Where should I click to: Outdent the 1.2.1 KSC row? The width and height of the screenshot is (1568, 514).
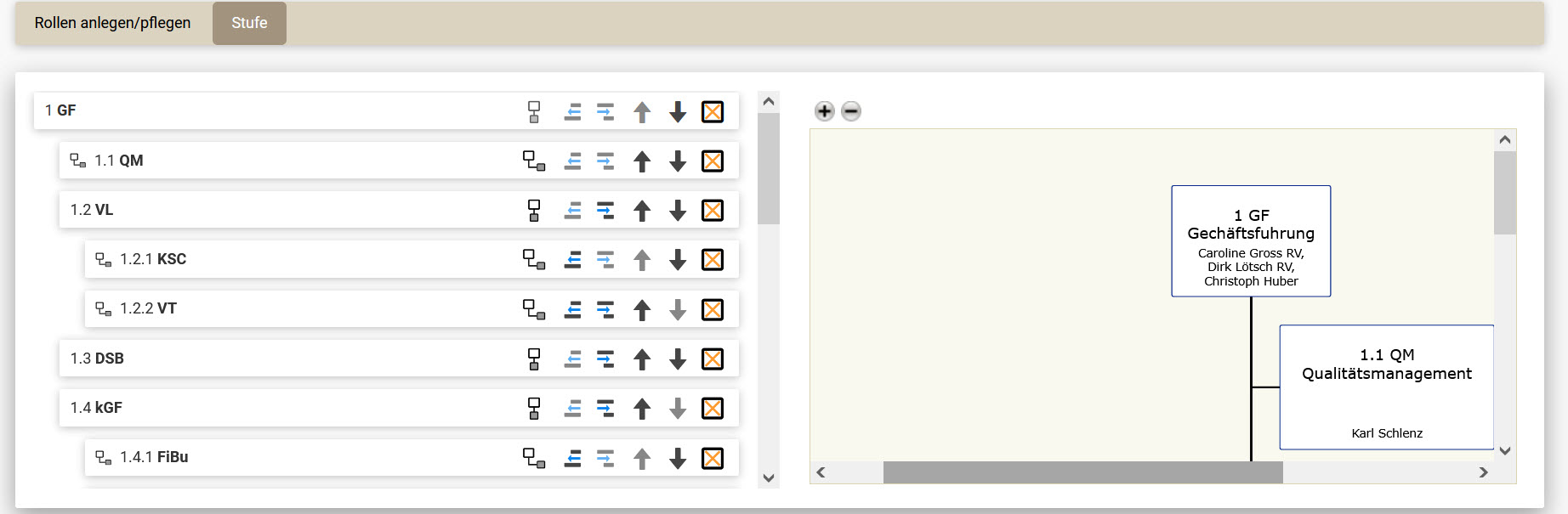[x=573, y=259]
